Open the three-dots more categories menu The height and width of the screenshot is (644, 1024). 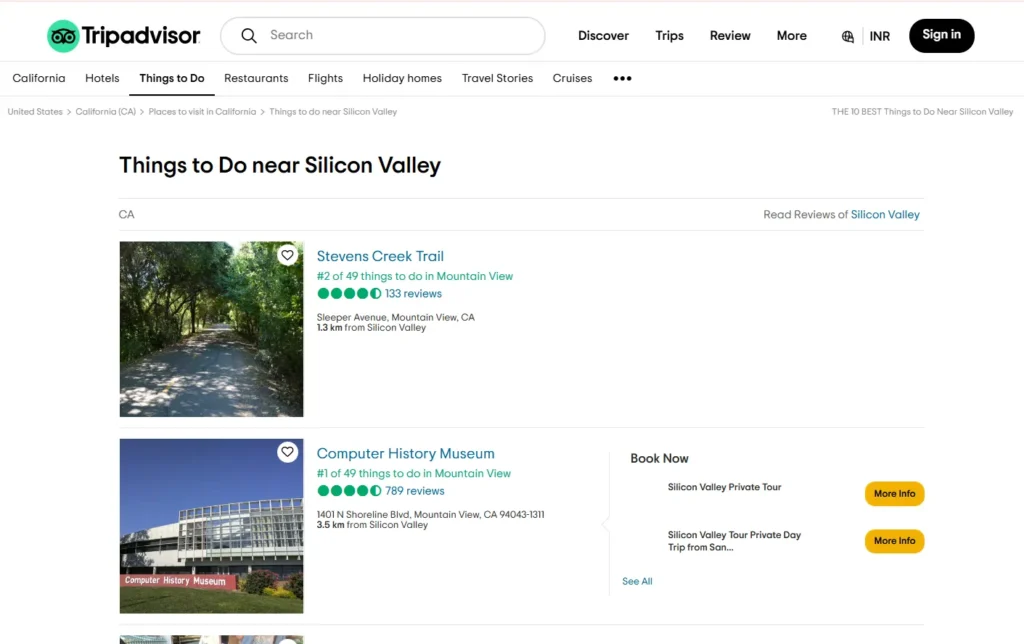click(622, 78)
